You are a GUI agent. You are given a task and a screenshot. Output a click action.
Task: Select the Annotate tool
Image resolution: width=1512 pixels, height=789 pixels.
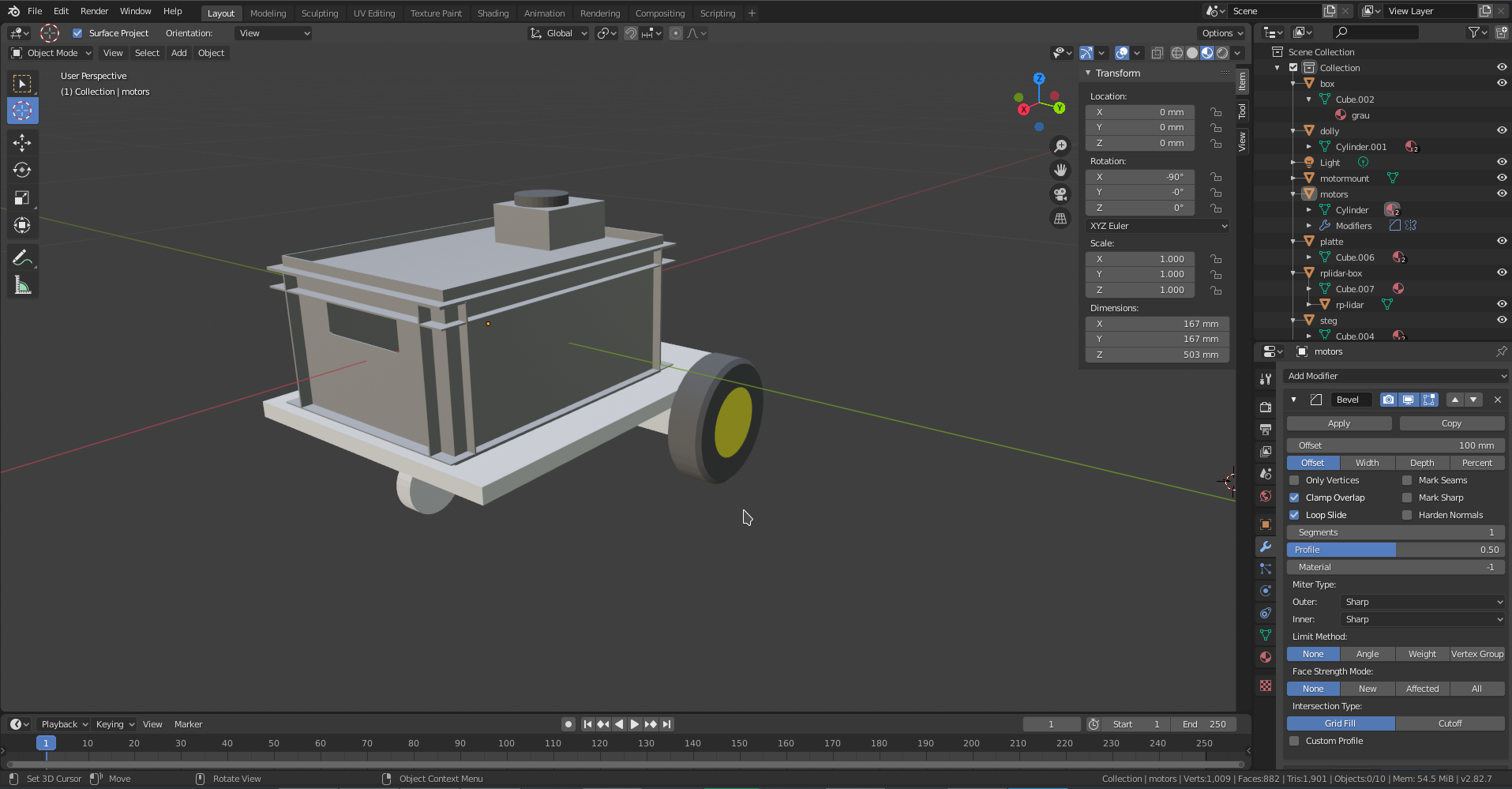tap(22, 257)
